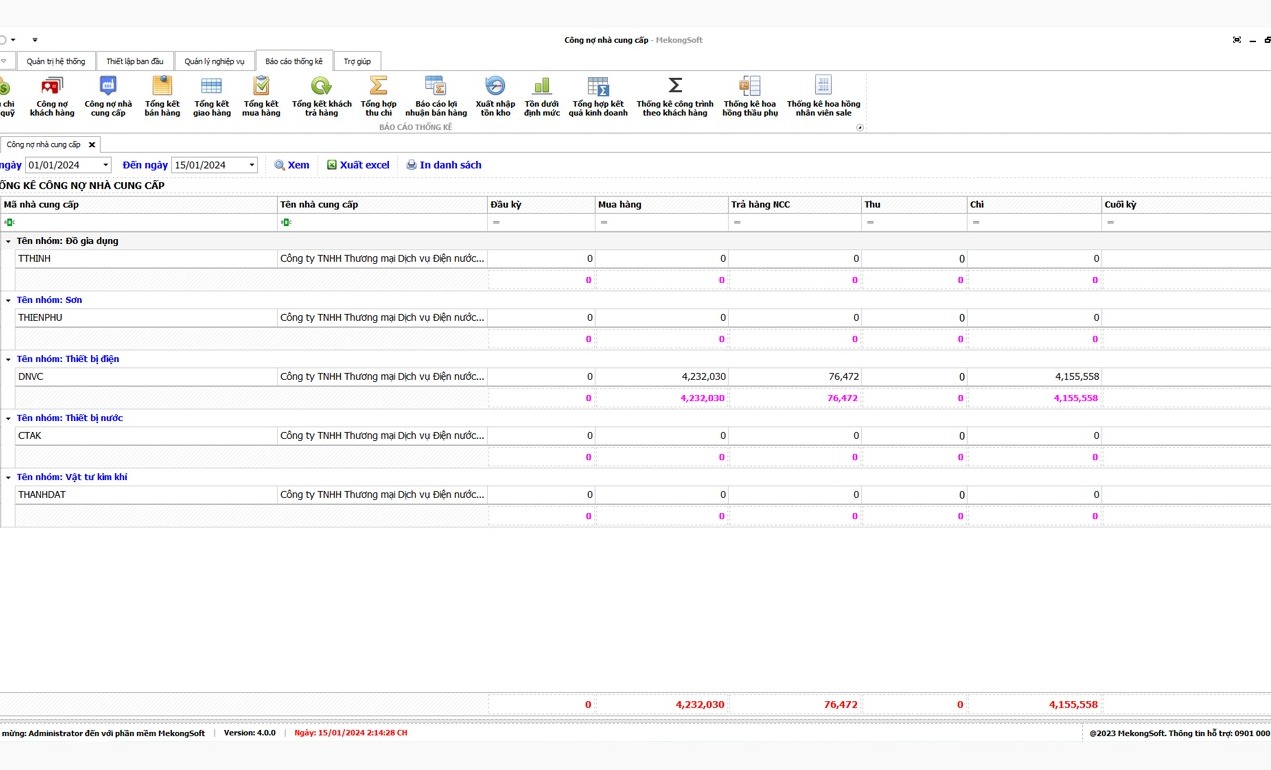1271x770 pixels.
Task: Click the In danh sách button
Action: 443,165
